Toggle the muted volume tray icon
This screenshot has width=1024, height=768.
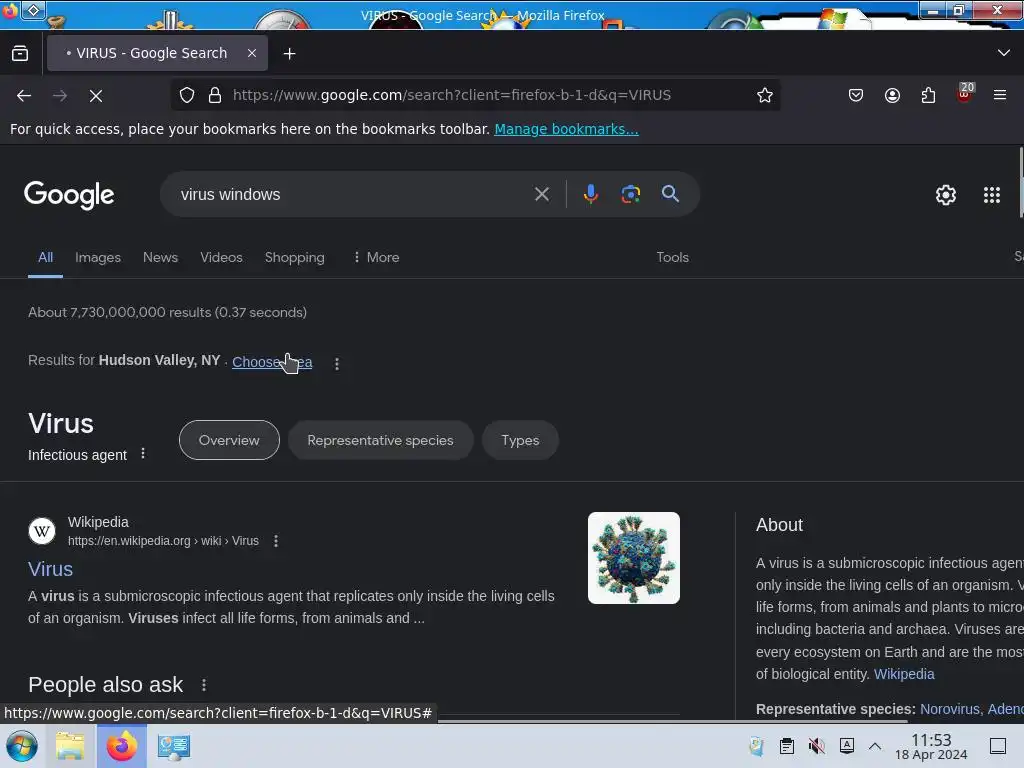(x=816, y=746)
